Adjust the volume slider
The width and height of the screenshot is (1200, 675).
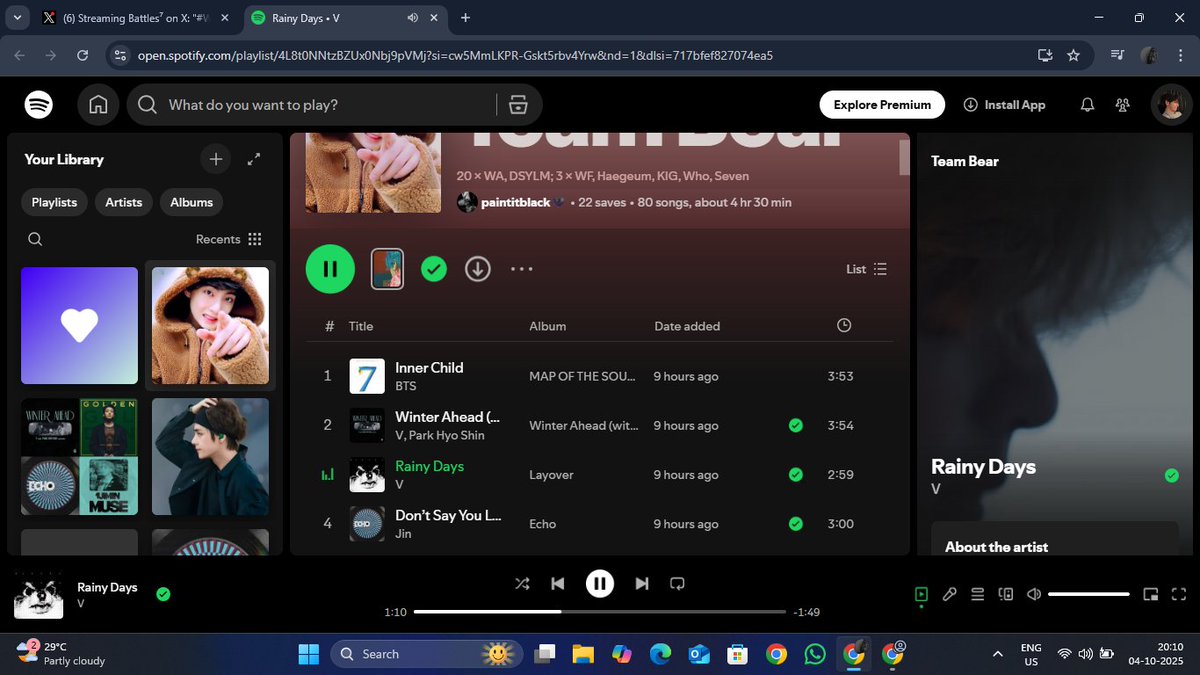click(1089, 594)
